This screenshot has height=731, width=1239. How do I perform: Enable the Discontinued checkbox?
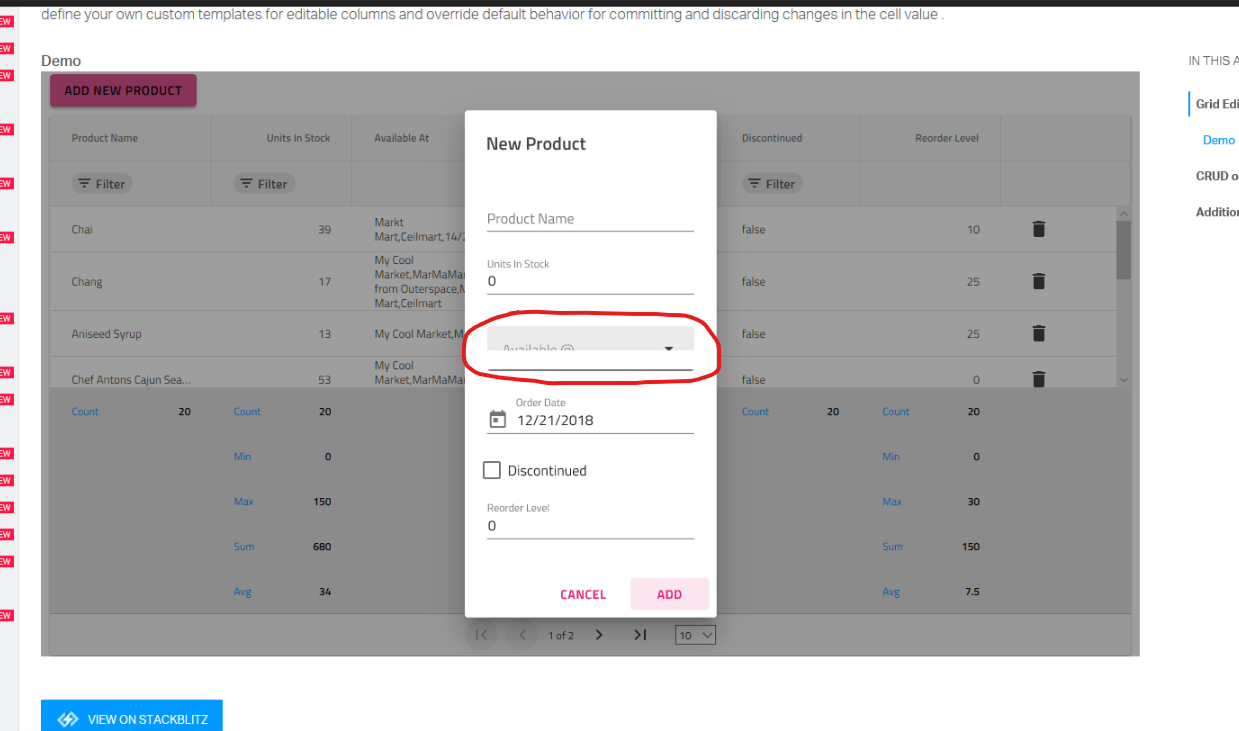(x=491, y=470)
